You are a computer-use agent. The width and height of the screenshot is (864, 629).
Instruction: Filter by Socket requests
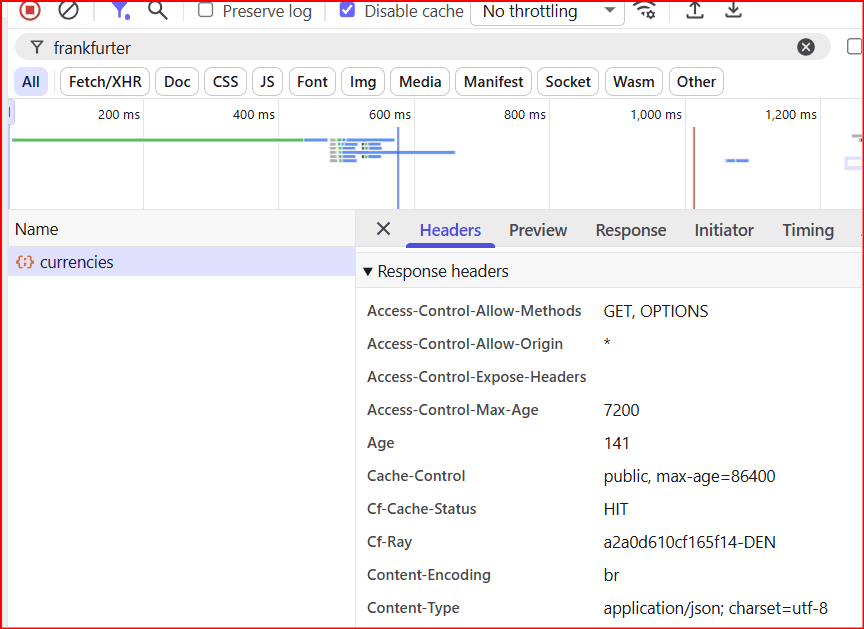tap(568, 82)
